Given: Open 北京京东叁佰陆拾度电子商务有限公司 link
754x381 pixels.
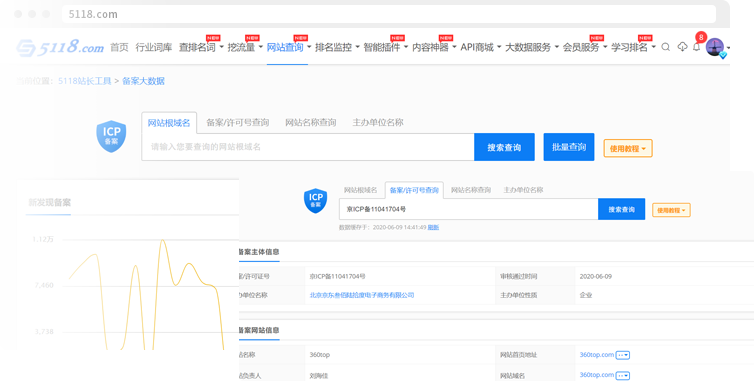Looking at the screenshot, I should click(x=362, y=295).
